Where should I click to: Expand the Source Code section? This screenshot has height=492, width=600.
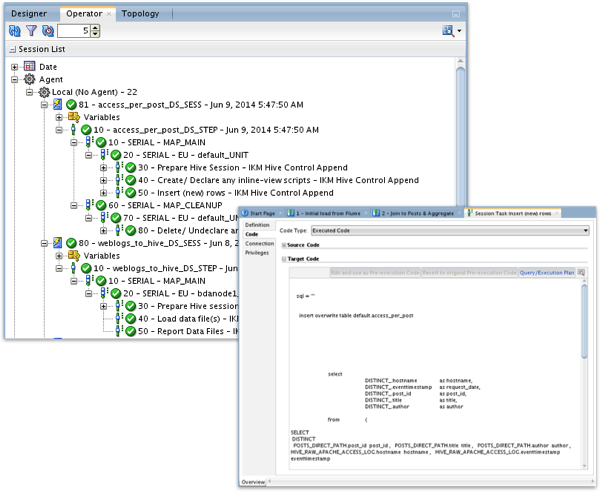click(284, 245)
